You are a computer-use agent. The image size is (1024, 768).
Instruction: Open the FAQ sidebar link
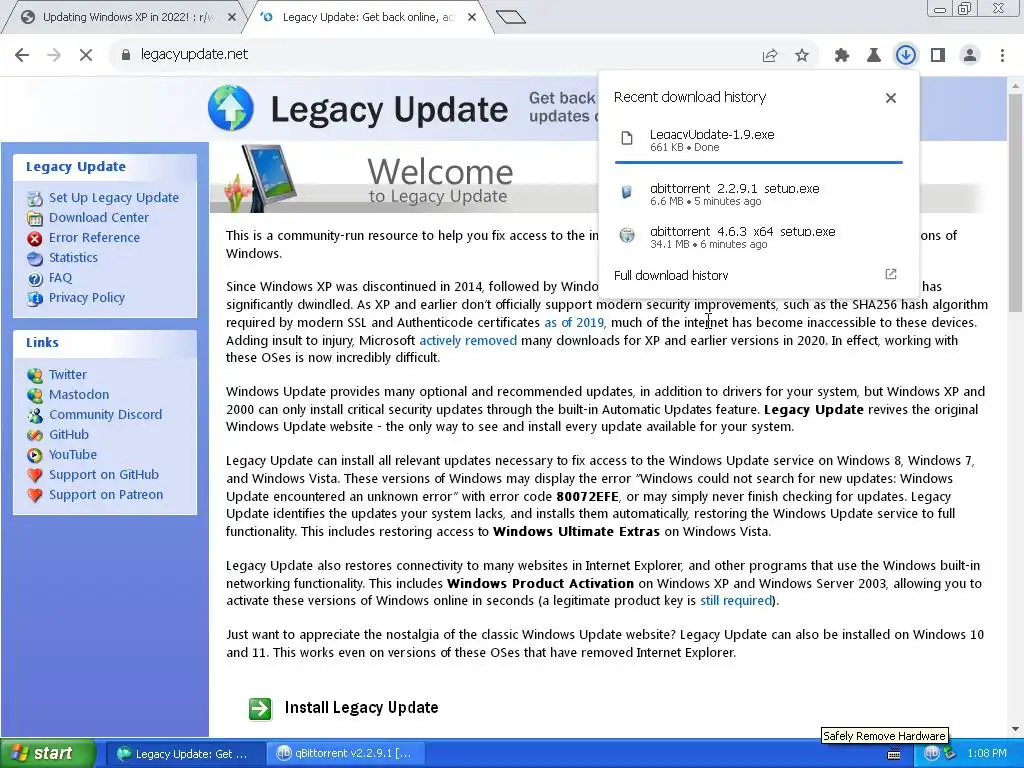[60, 278]
